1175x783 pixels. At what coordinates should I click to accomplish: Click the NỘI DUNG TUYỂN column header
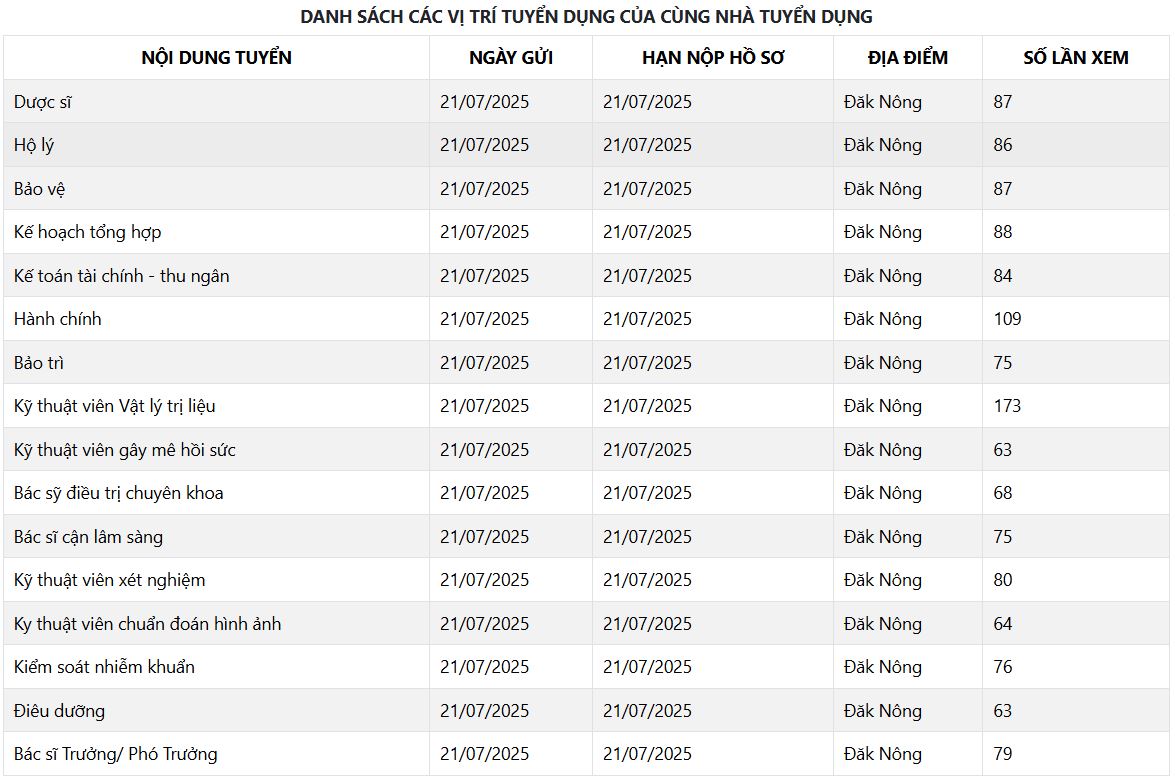coord(216,58)
